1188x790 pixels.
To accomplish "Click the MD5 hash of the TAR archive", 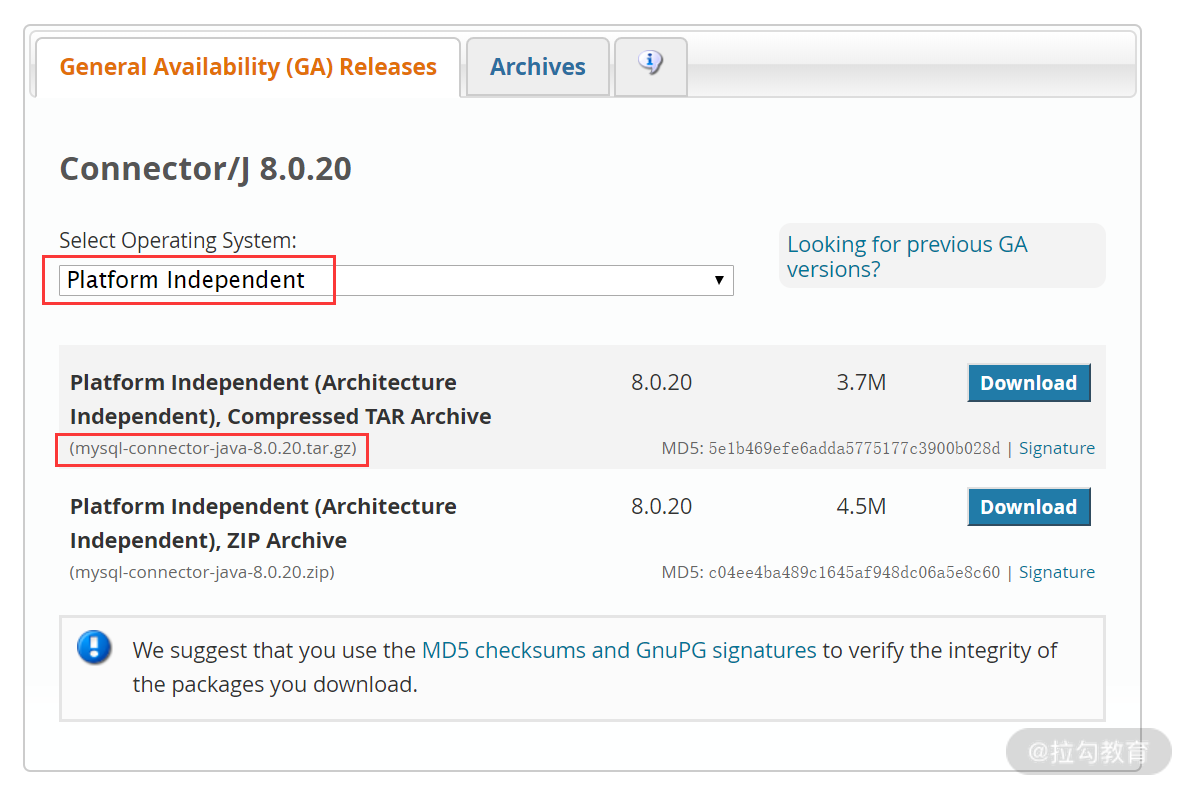I will coord(854,448).
